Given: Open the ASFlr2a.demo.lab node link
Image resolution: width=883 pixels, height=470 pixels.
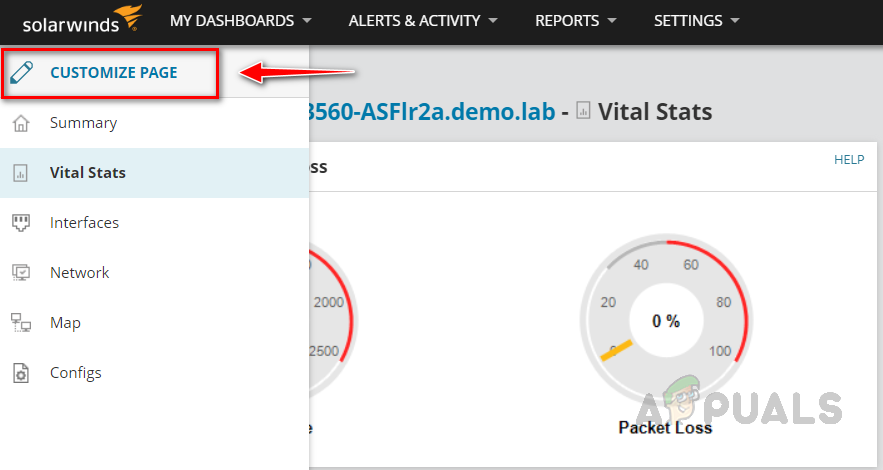Looking at the screenshot, I should [x=432, y=111].
